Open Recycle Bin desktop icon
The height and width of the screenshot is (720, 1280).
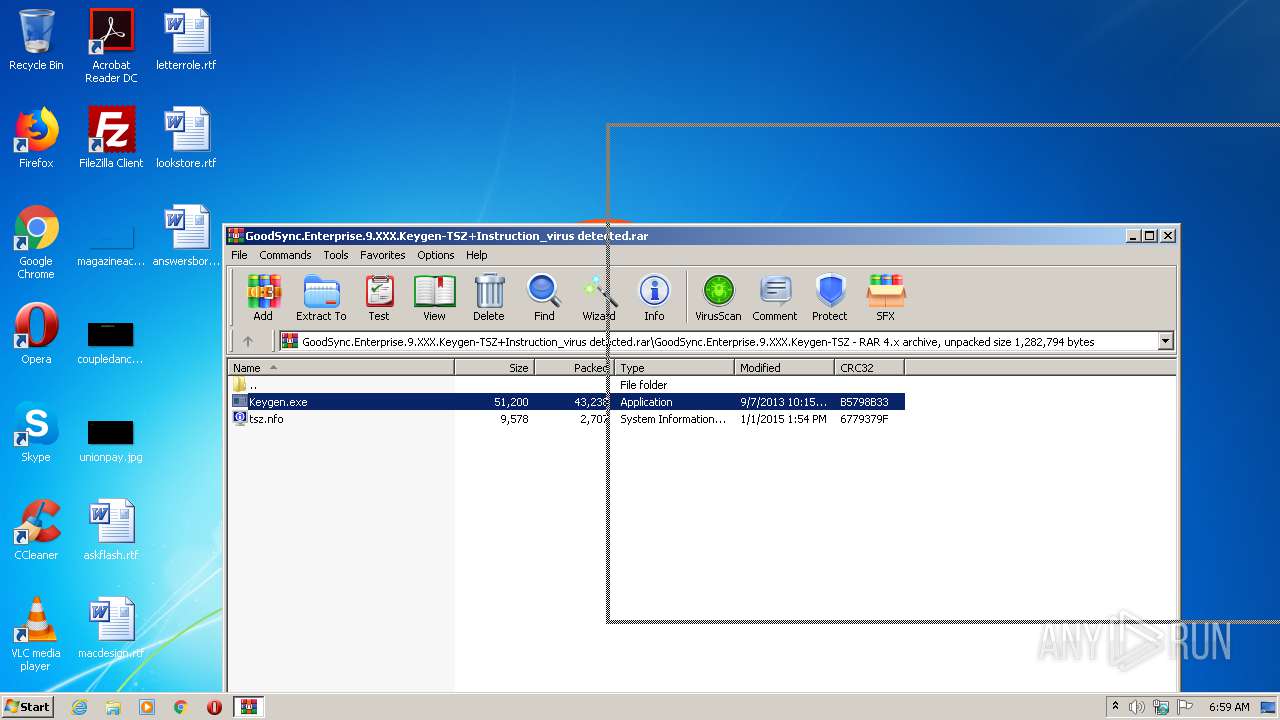point(36,41)
